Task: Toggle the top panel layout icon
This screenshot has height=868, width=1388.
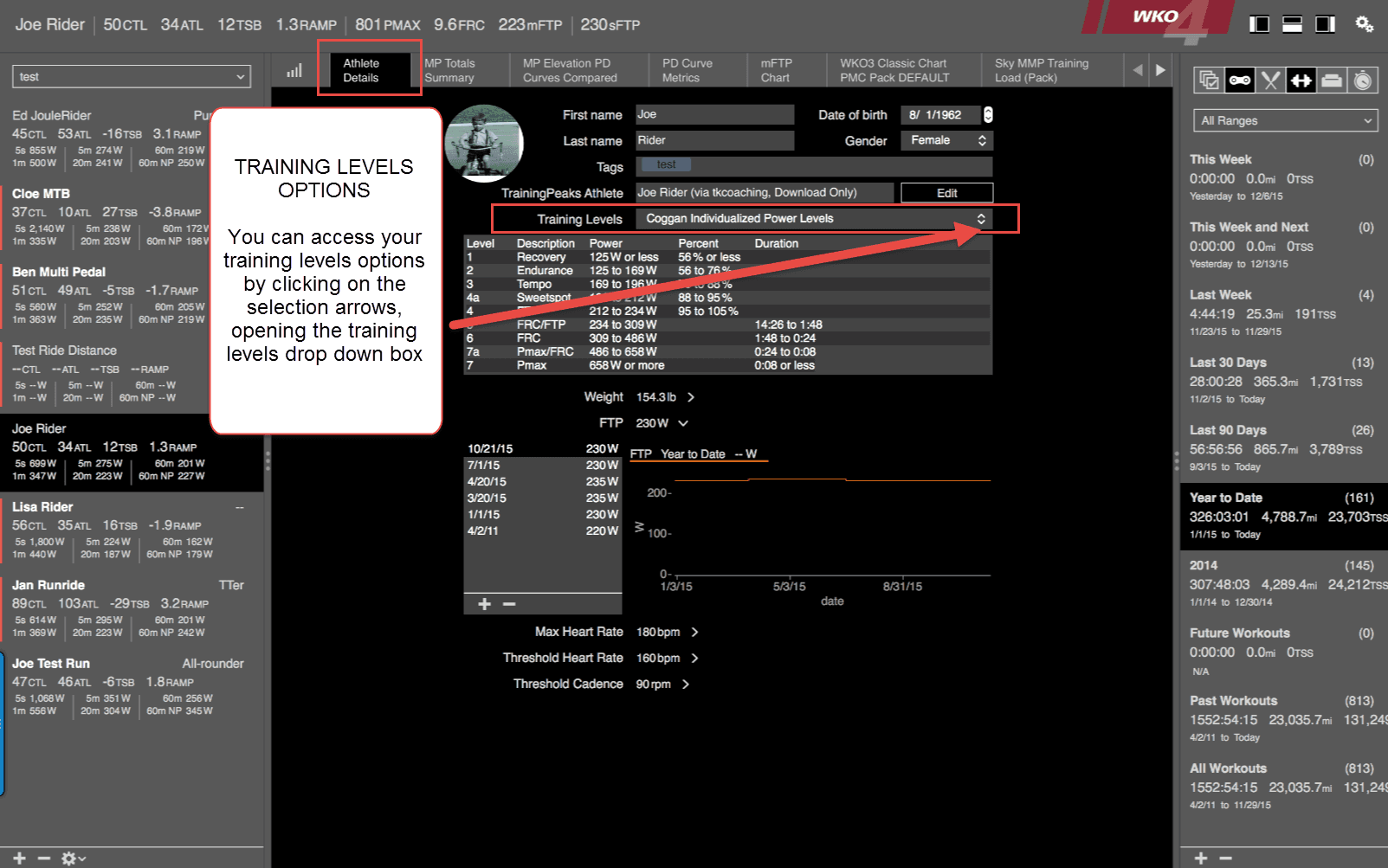Action: point(1292,24)
